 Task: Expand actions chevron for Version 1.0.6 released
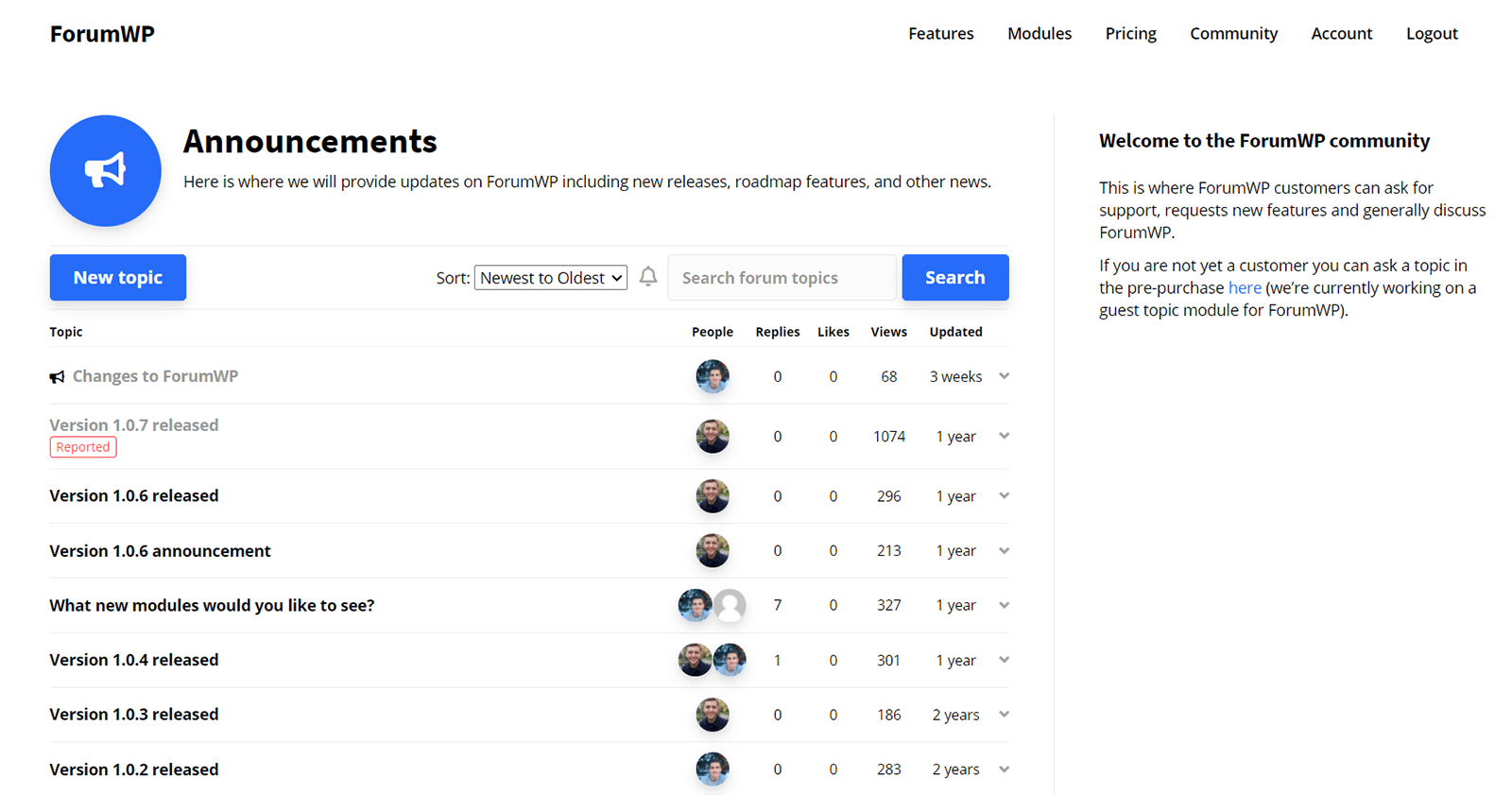(1005, 496)
